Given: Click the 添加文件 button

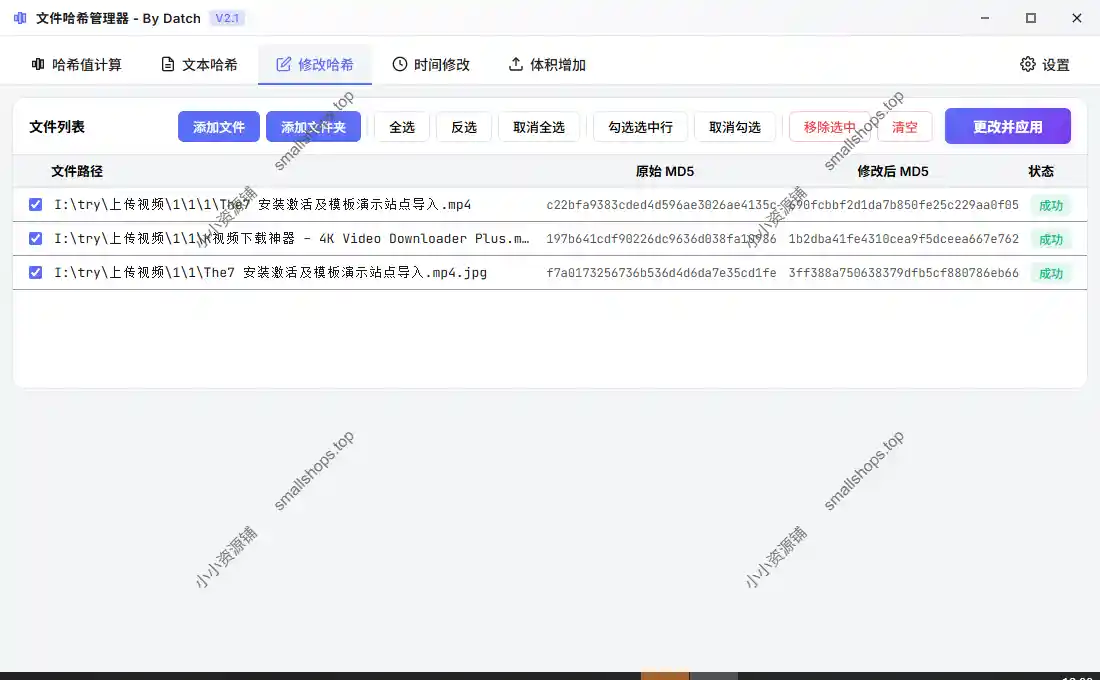Looking at the screenshot, I should click(219, 127).
